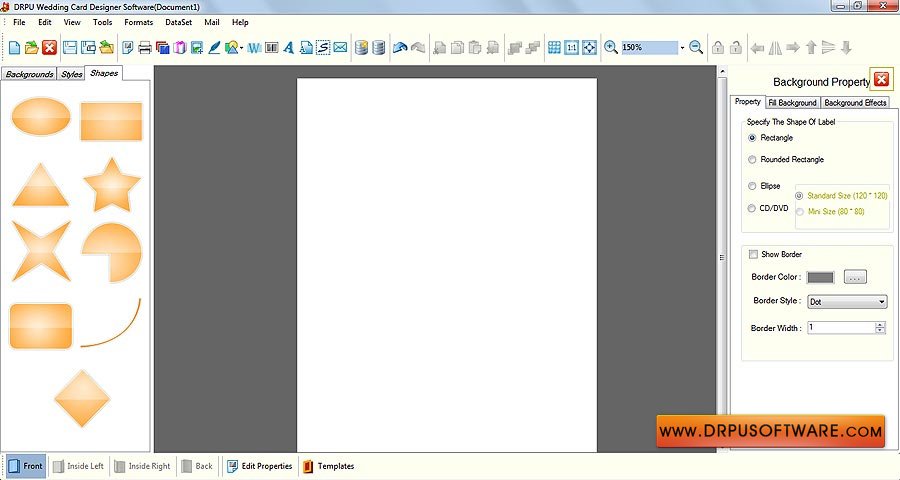The height and width of the screenshot is (480, 900).
Task: Open Edit Properties
Action: (259, 466)
